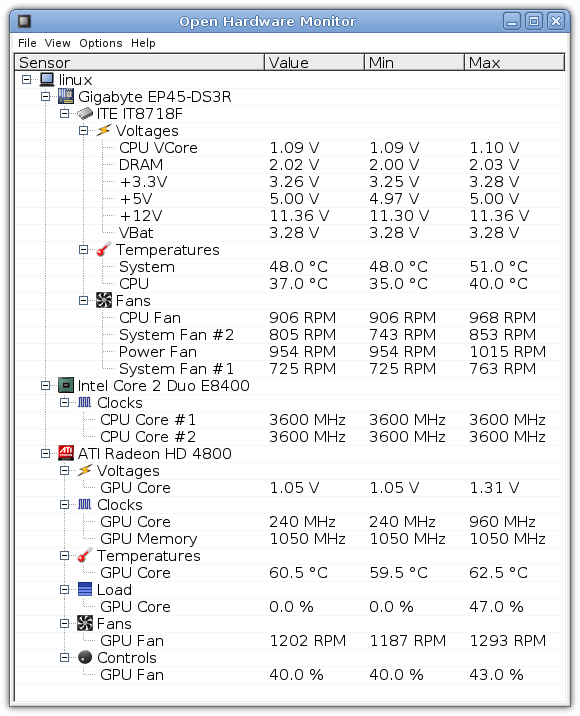Click the Min column header

pyautogui.click(x=414, y=62)
